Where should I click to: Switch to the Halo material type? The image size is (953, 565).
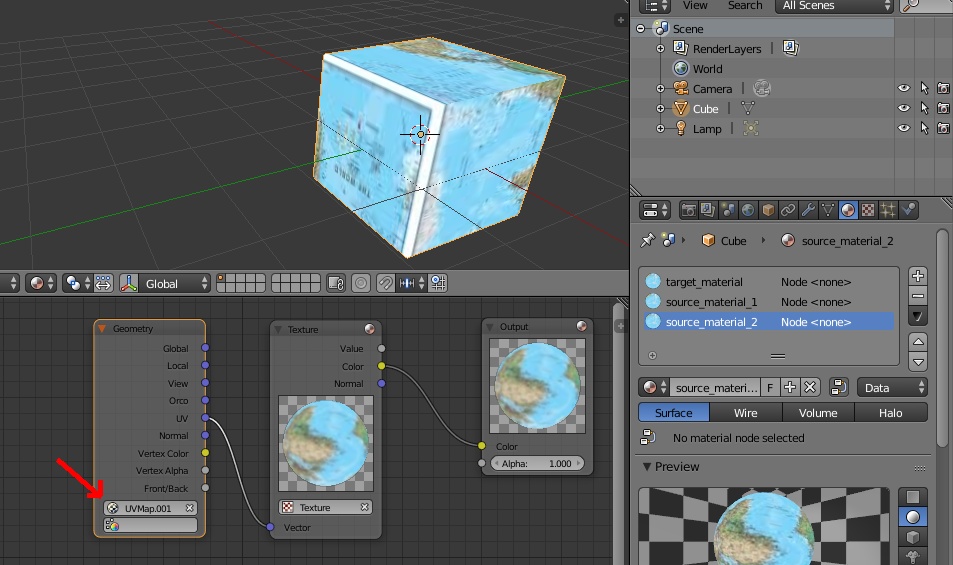tap(890, 413)
